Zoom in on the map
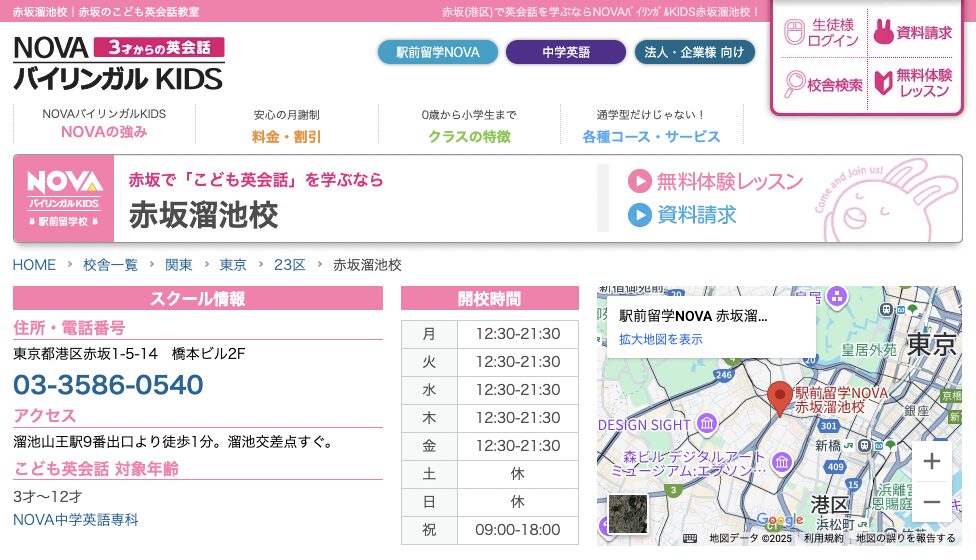 click(932, 461)
